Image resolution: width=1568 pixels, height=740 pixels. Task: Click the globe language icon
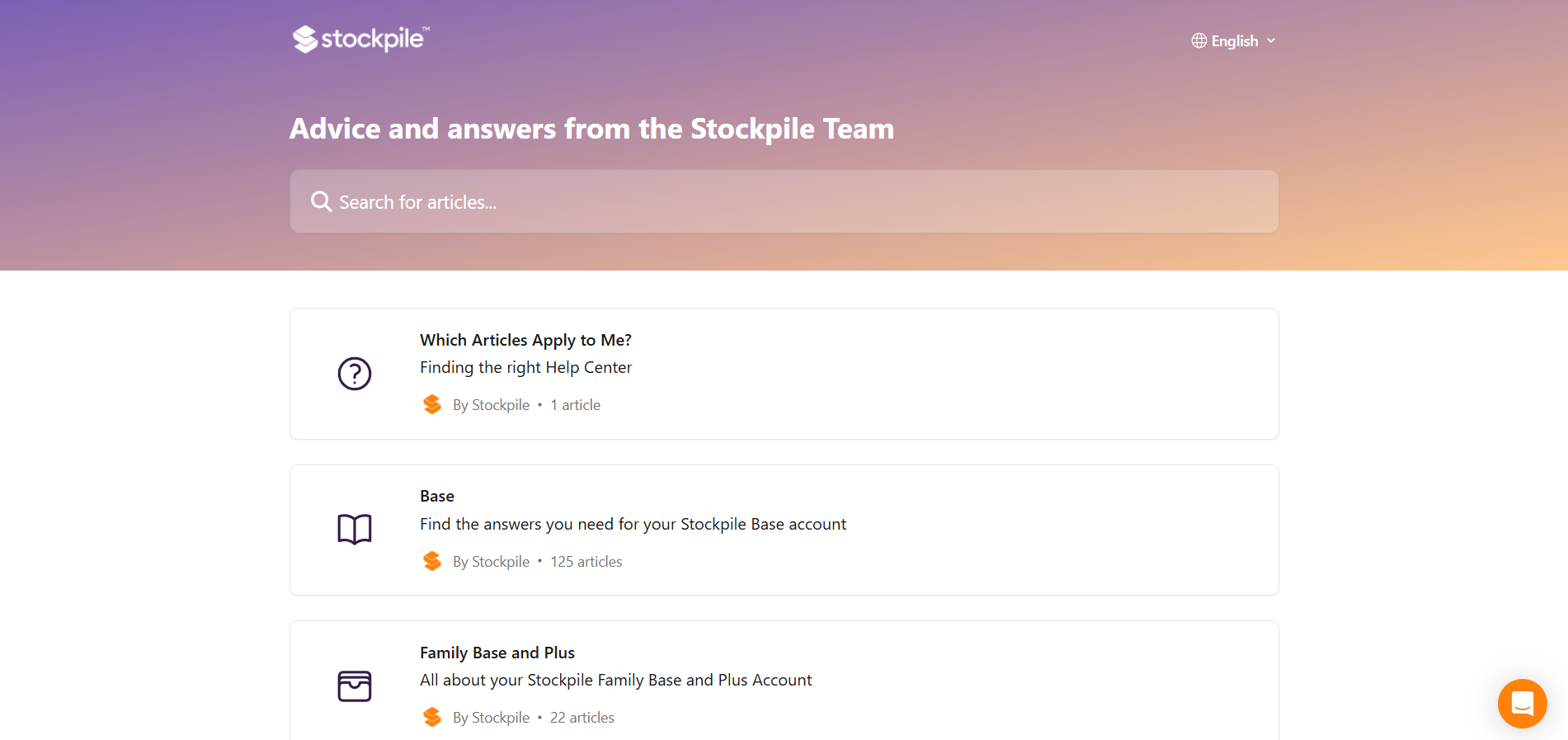click(1199, 40)
